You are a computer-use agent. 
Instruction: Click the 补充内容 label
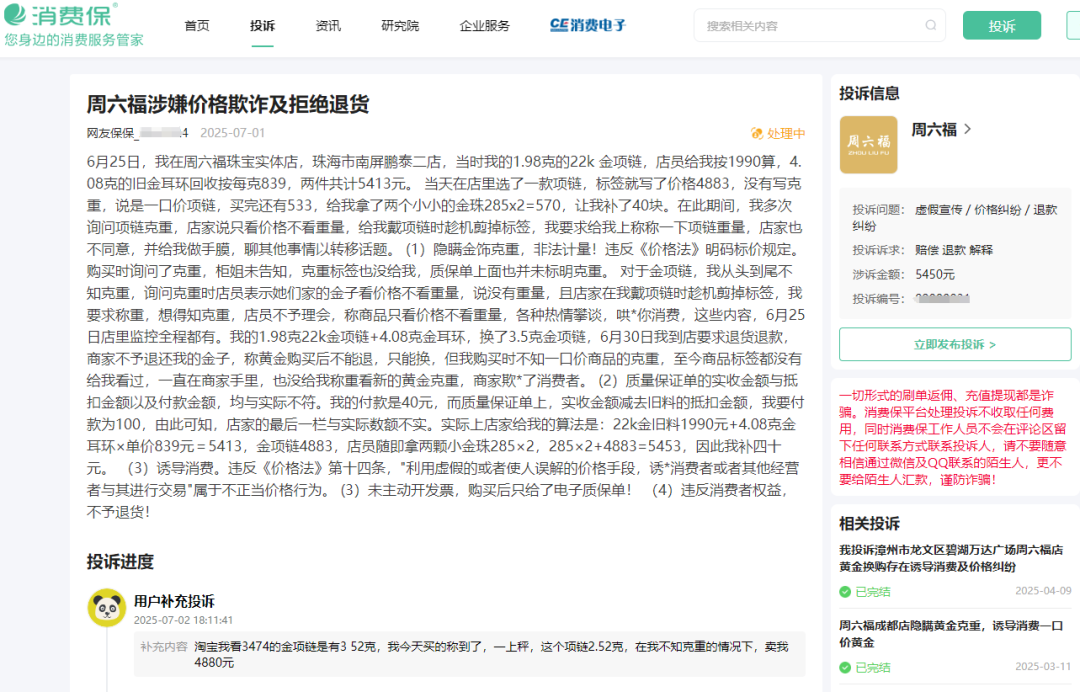click(x=164, y=647)
